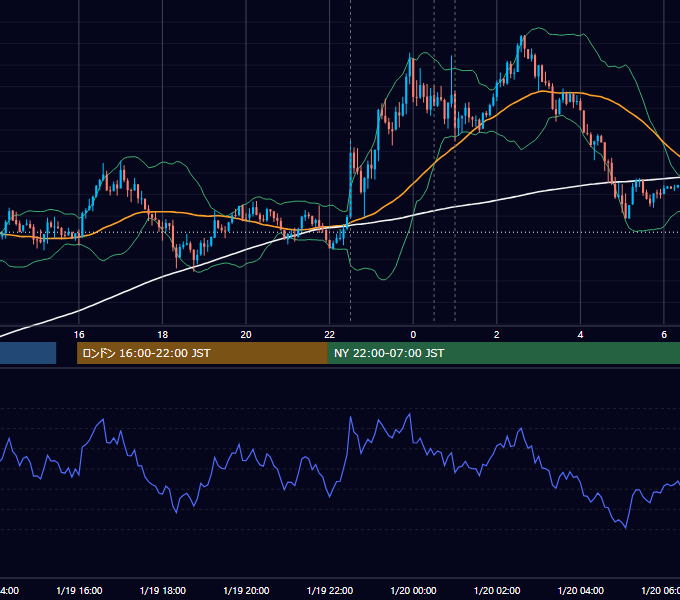
Task: Click the hour 18 axis marker
Action: [163, 335]
